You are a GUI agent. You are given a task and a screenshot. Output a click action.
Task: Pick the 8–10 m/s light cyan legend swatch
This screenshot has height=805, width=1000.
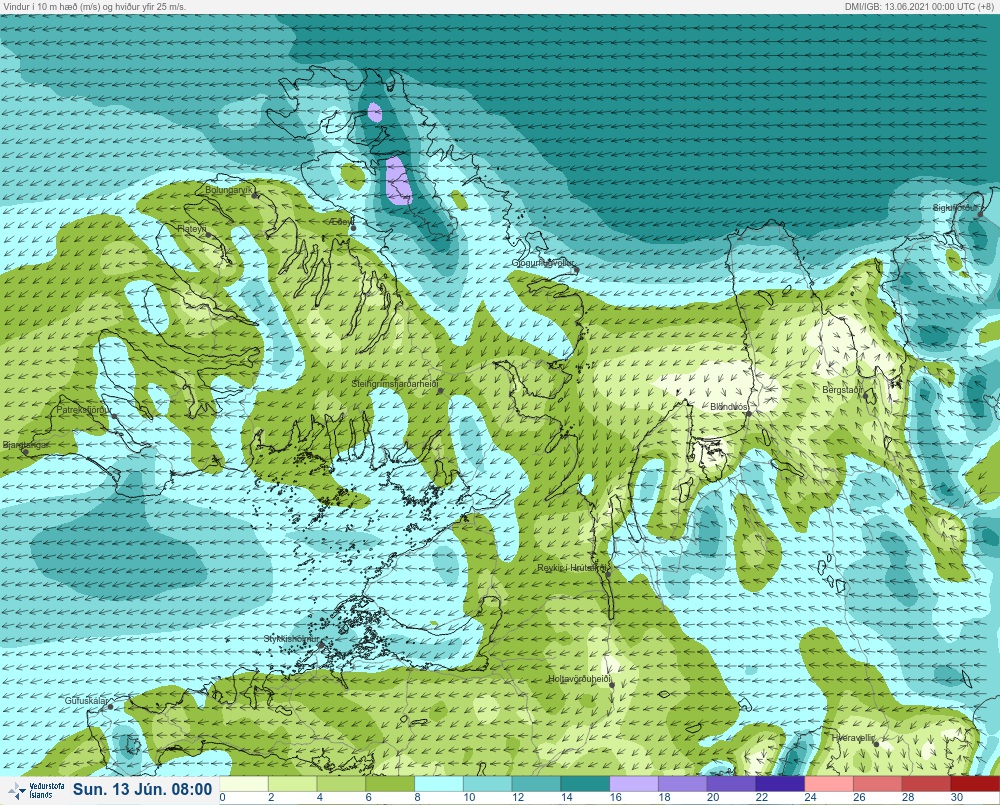439,783
